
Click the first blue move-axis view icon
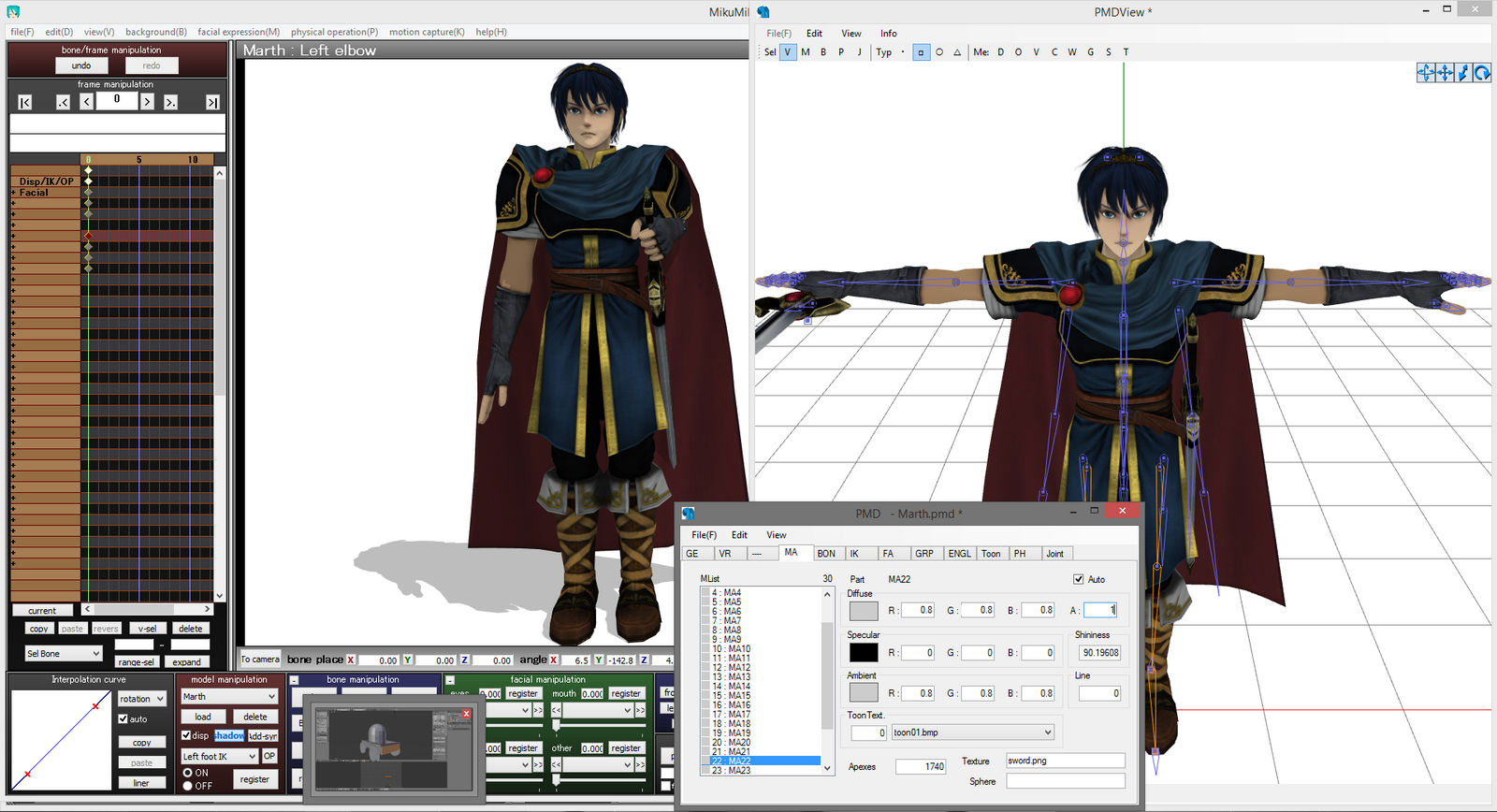tap(1426, 72)
